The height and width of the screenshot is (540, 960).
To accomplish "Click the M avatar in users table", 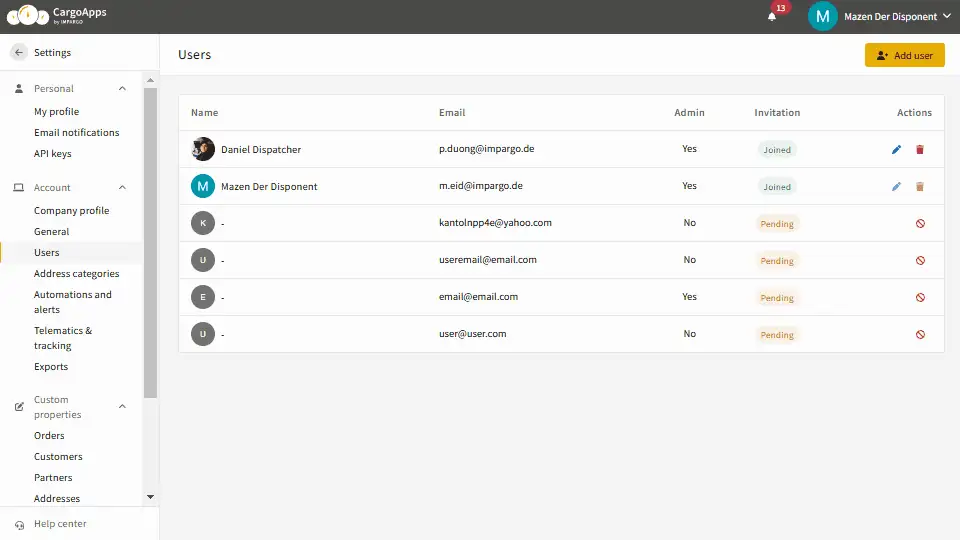I will (x=203, y=186).
